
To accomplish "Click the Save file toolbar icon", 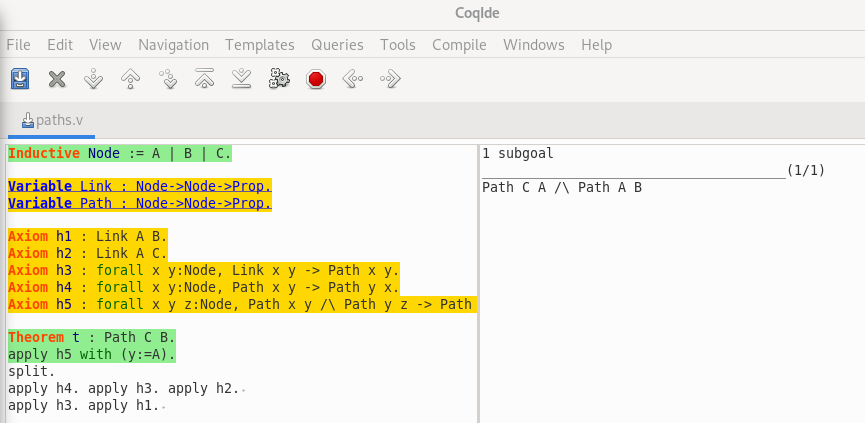I will pos(20,79).
